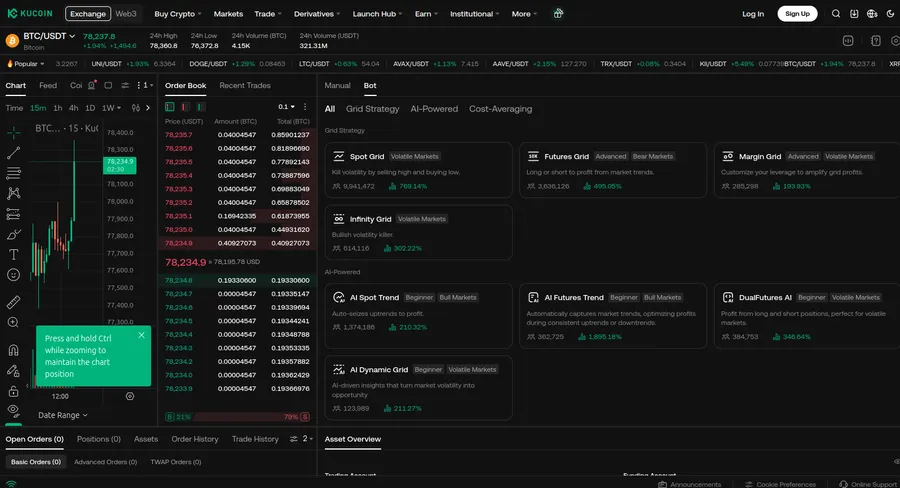Open order book more options
The width and height of the screenshot is (900, 488).
pos(305,107)
